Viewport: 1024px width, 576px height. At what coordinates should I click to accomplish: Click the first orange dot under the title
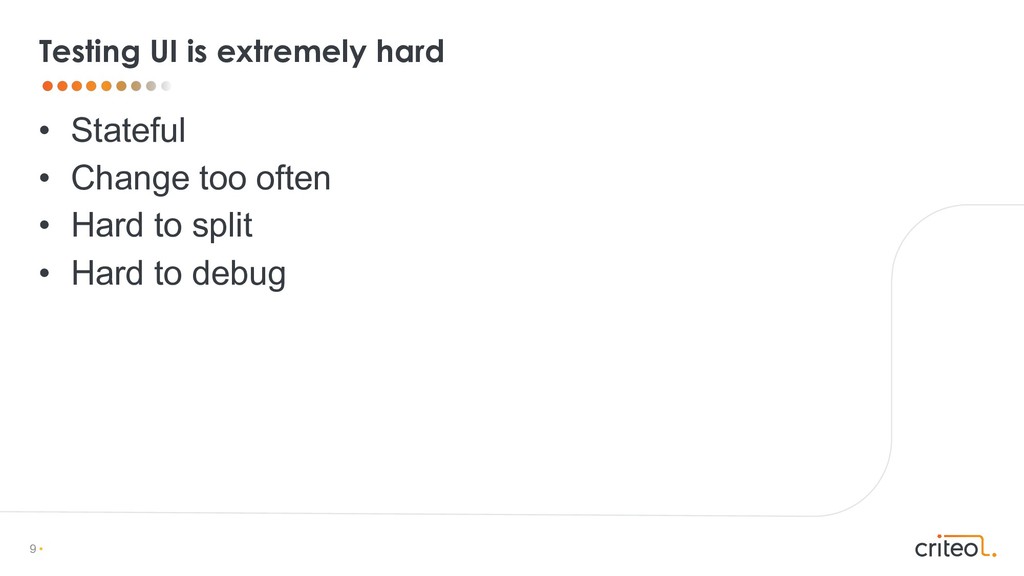pyautogui.click(x=48, y=86)
